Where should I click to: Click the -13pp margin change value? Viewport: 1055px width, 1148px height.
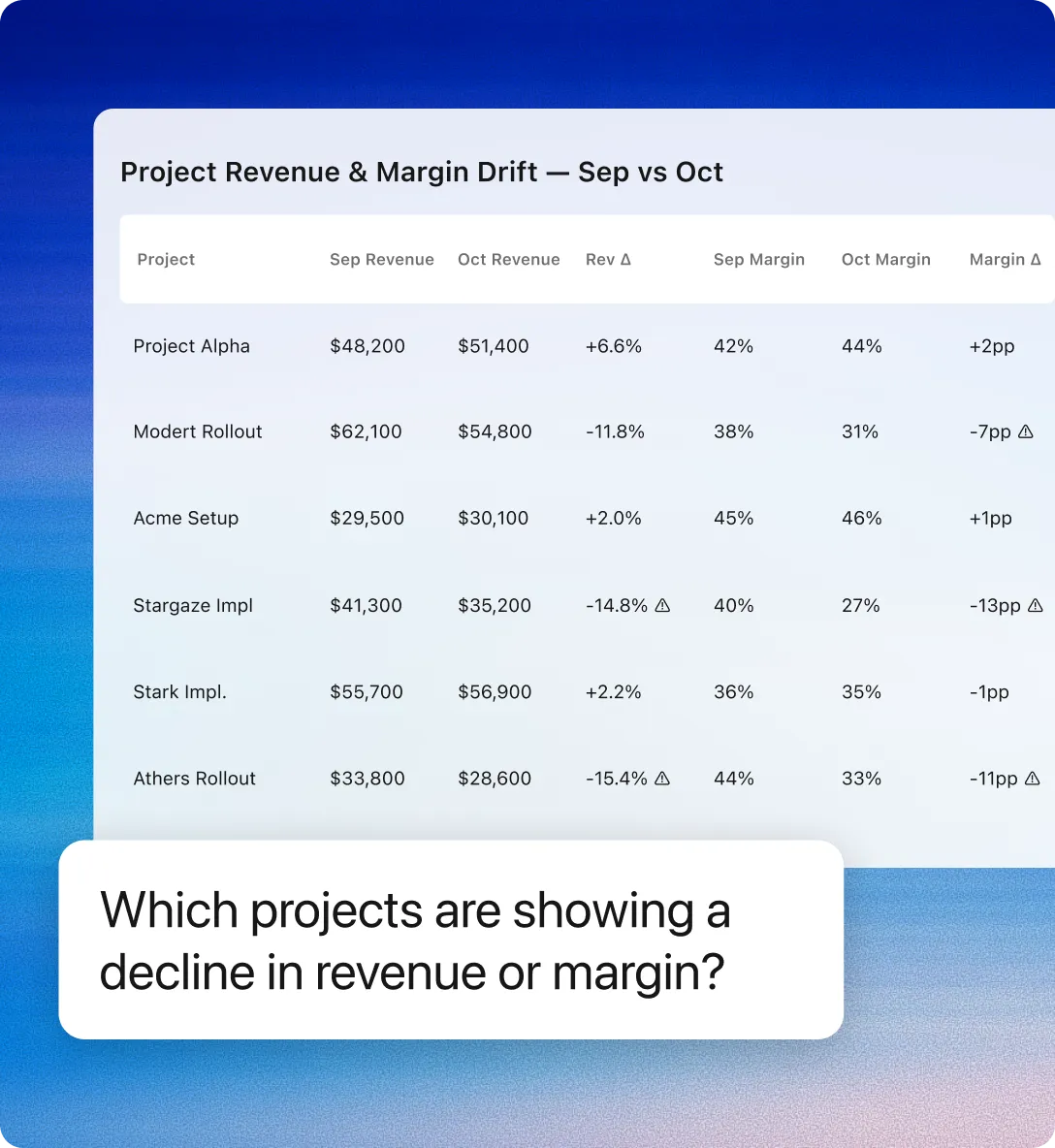coord(995,605)
